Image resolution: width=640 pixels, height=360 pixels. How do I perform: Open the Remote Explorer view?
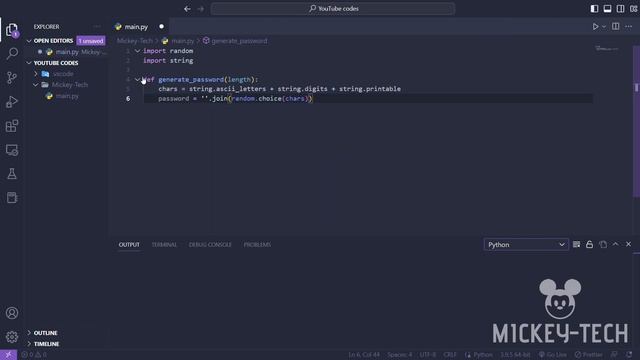[x=12, y=150]
